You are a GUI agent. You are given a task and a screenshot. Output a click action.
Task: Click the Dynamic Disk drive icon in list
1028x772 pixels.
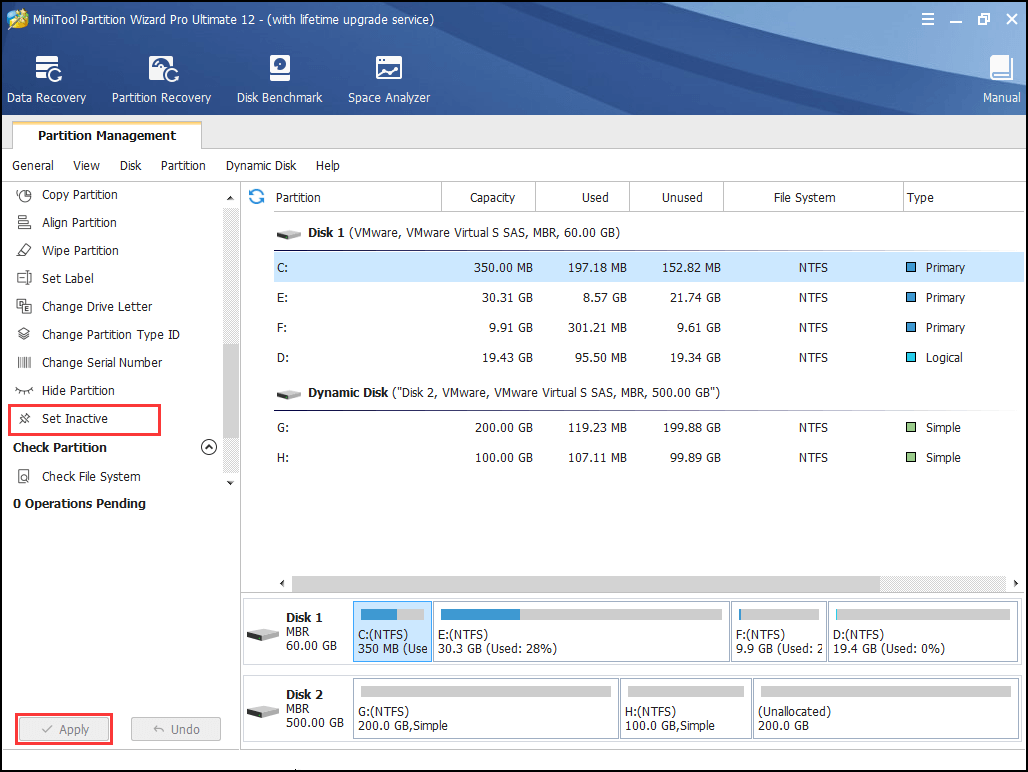coord(288,394)
